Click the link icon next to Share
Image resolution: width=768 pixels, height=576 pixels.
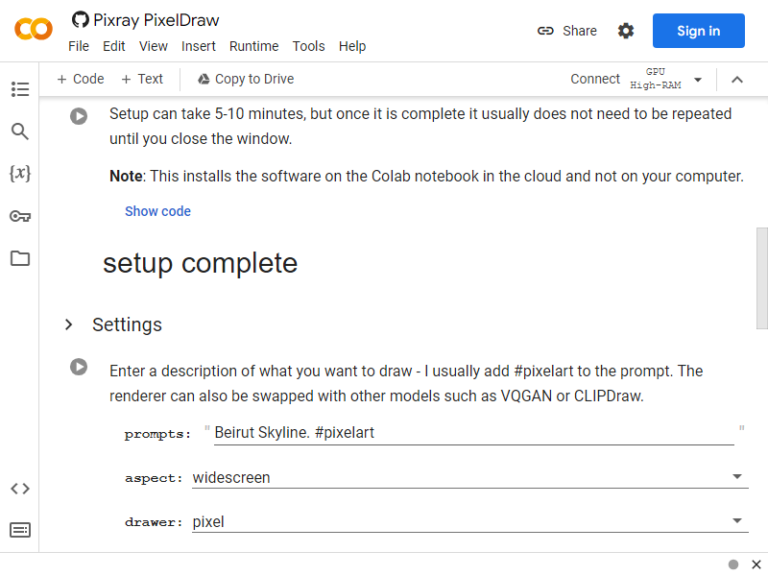coord(545,31)
